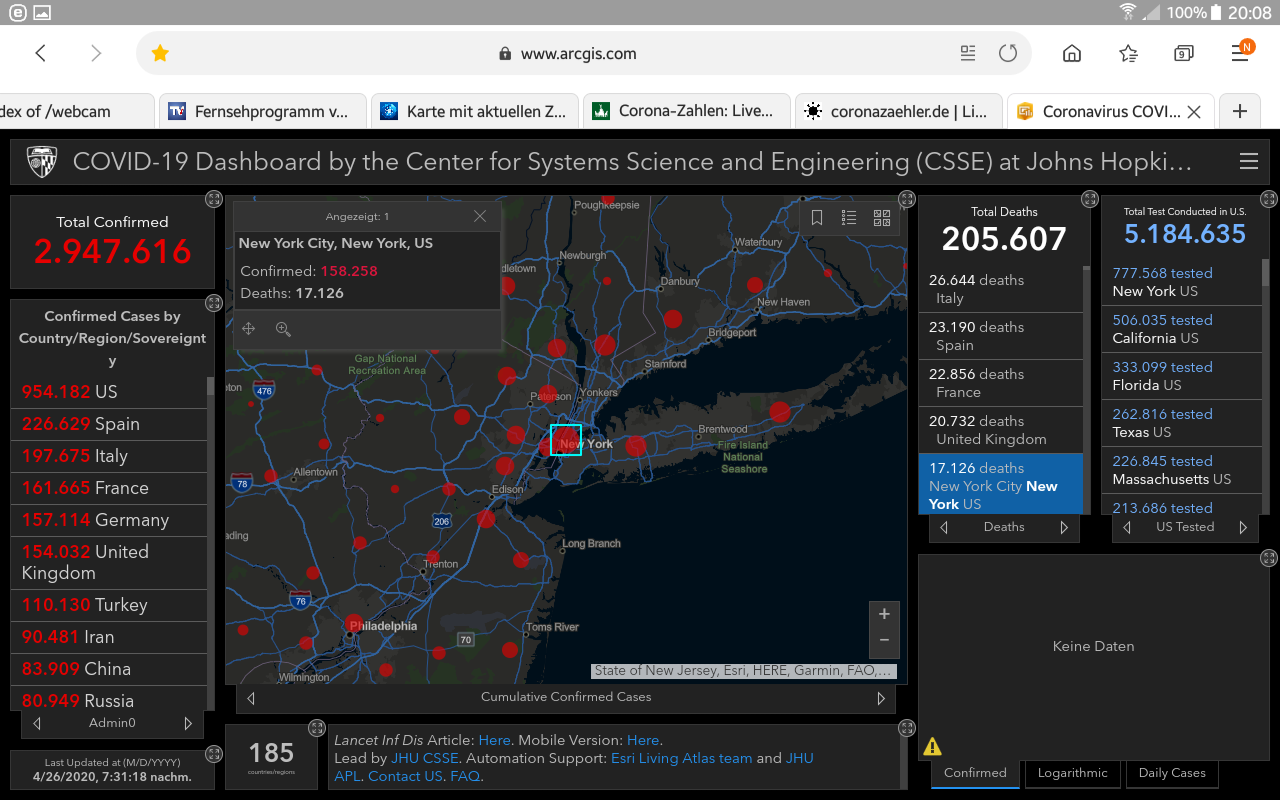Select 26.644 deaths Italy entry
Viewport: 1280px width, 800px height.
click(x=1000, y=289)
